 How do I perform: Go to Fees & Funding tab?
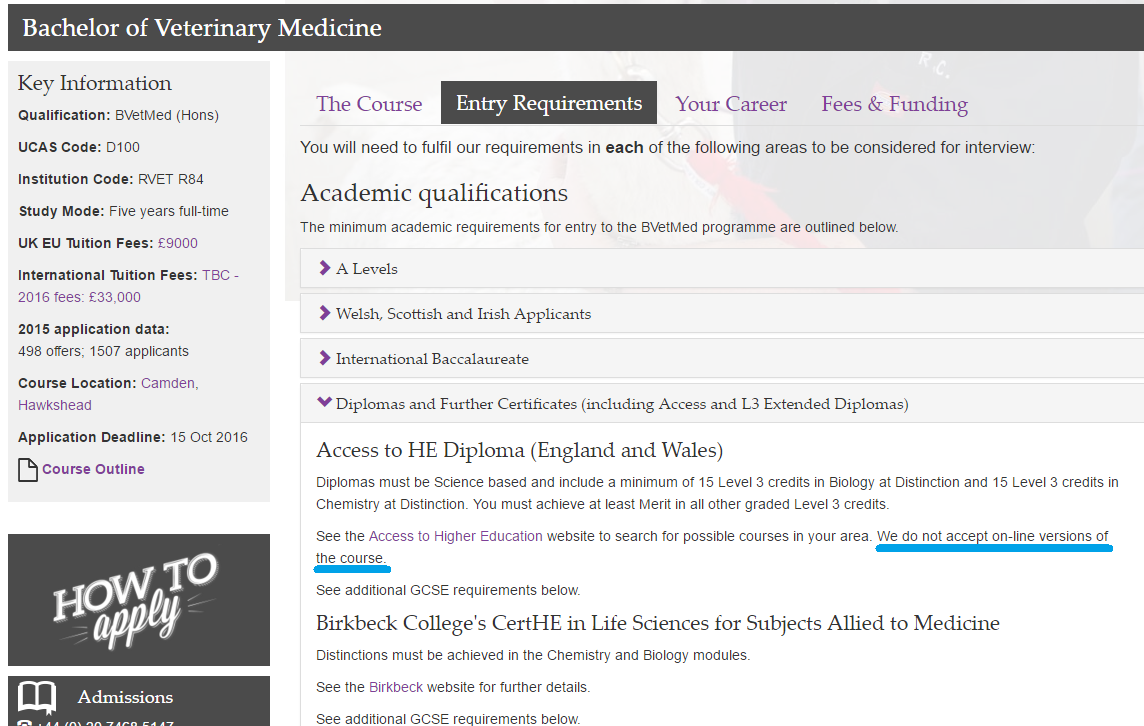click(894, 104)
